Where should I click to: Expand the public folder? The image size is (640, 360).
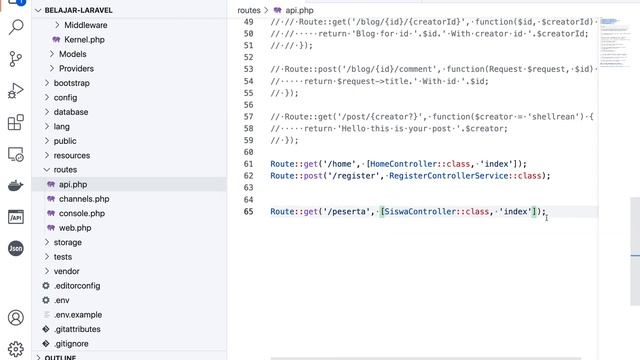click(47, 141)
